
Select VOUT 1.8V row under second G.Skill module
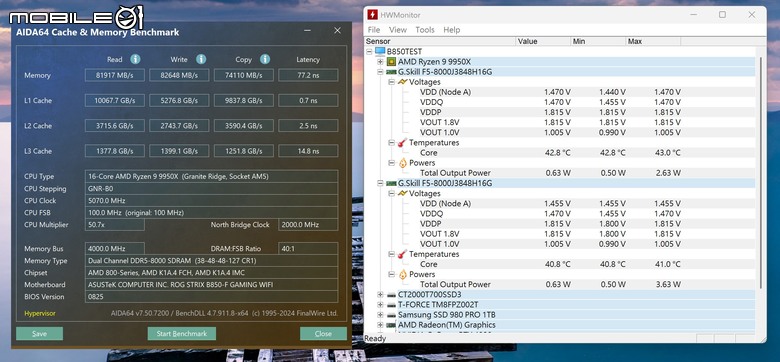(x=560, y=234)
